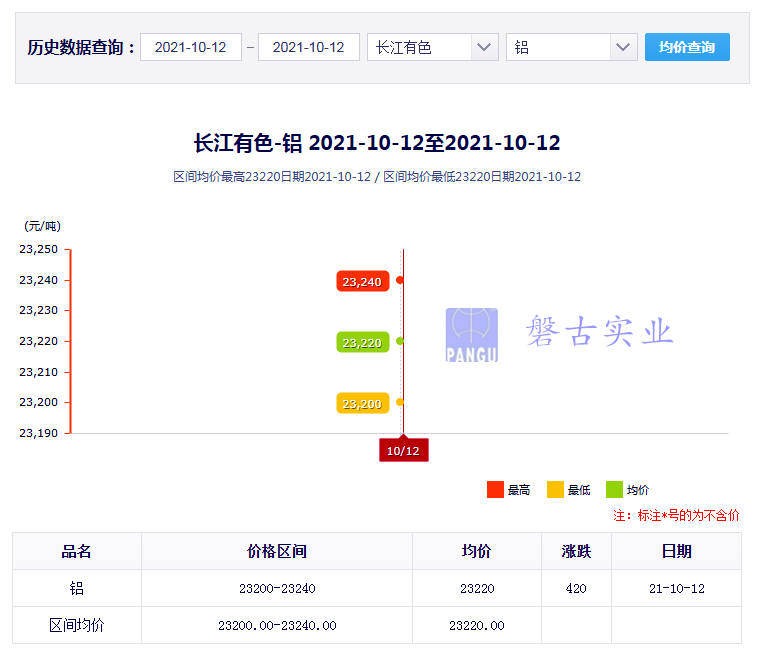Select the 价格区间 column header
Screen dimensions: 769x654
click(277, 551)
